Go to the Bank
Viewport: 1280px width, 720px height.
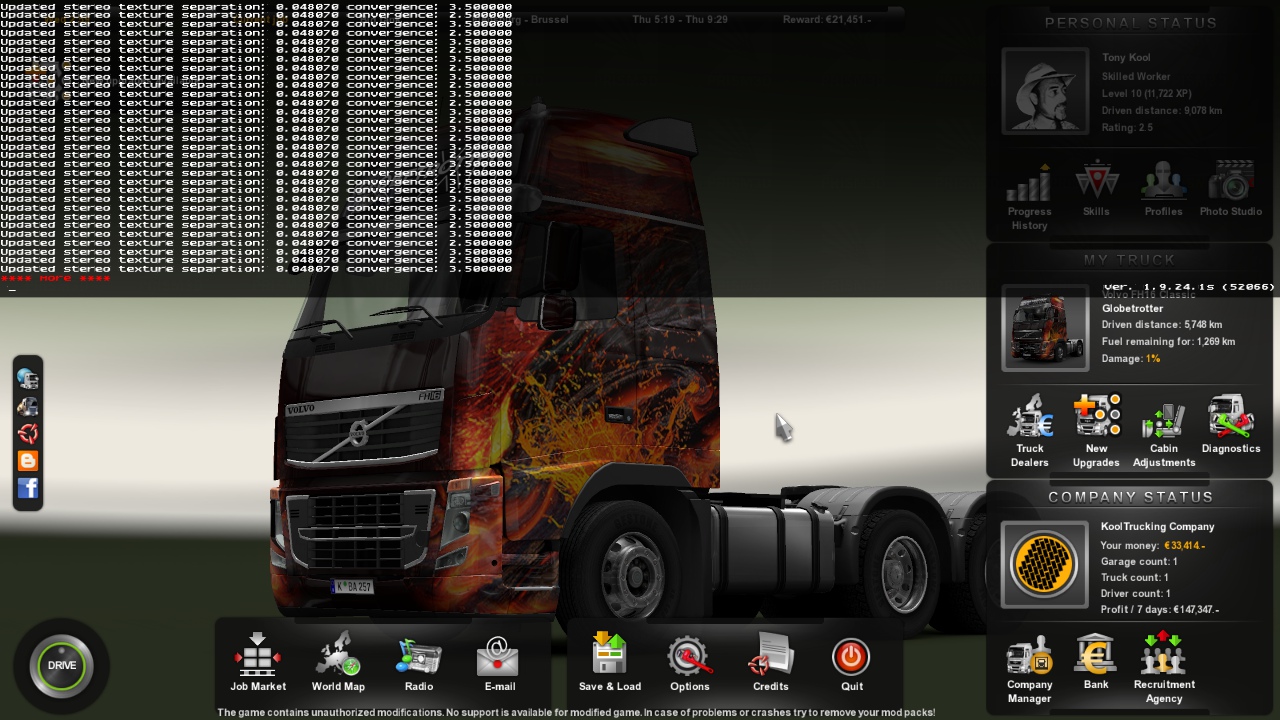point(1096,661)
